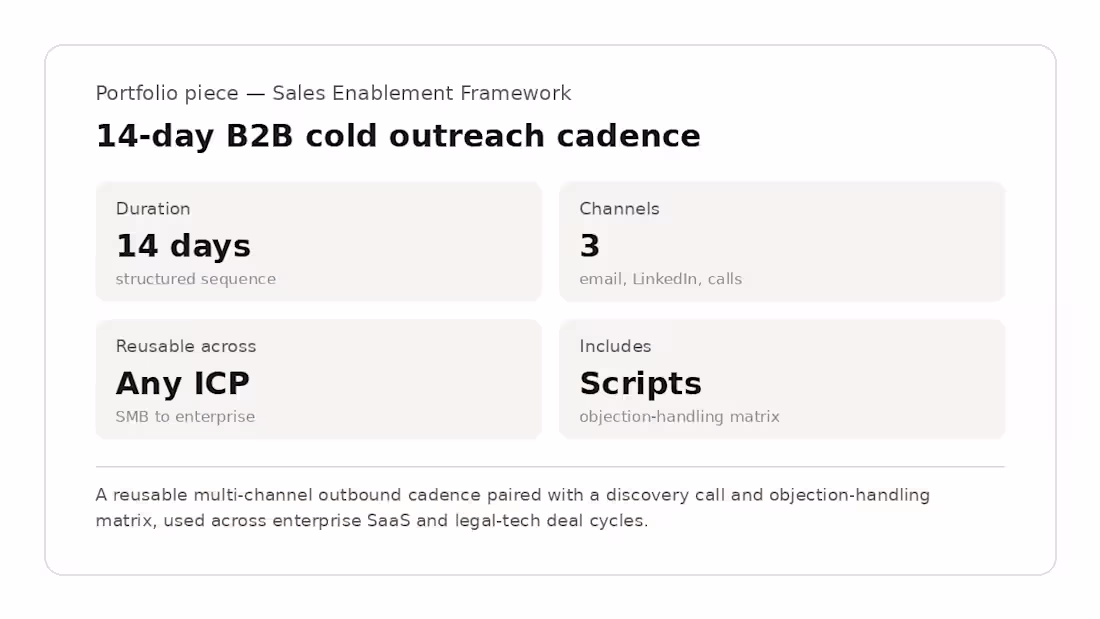
Task: Select the 'objection-handling matrix' caption
Action: coord(680,416)
